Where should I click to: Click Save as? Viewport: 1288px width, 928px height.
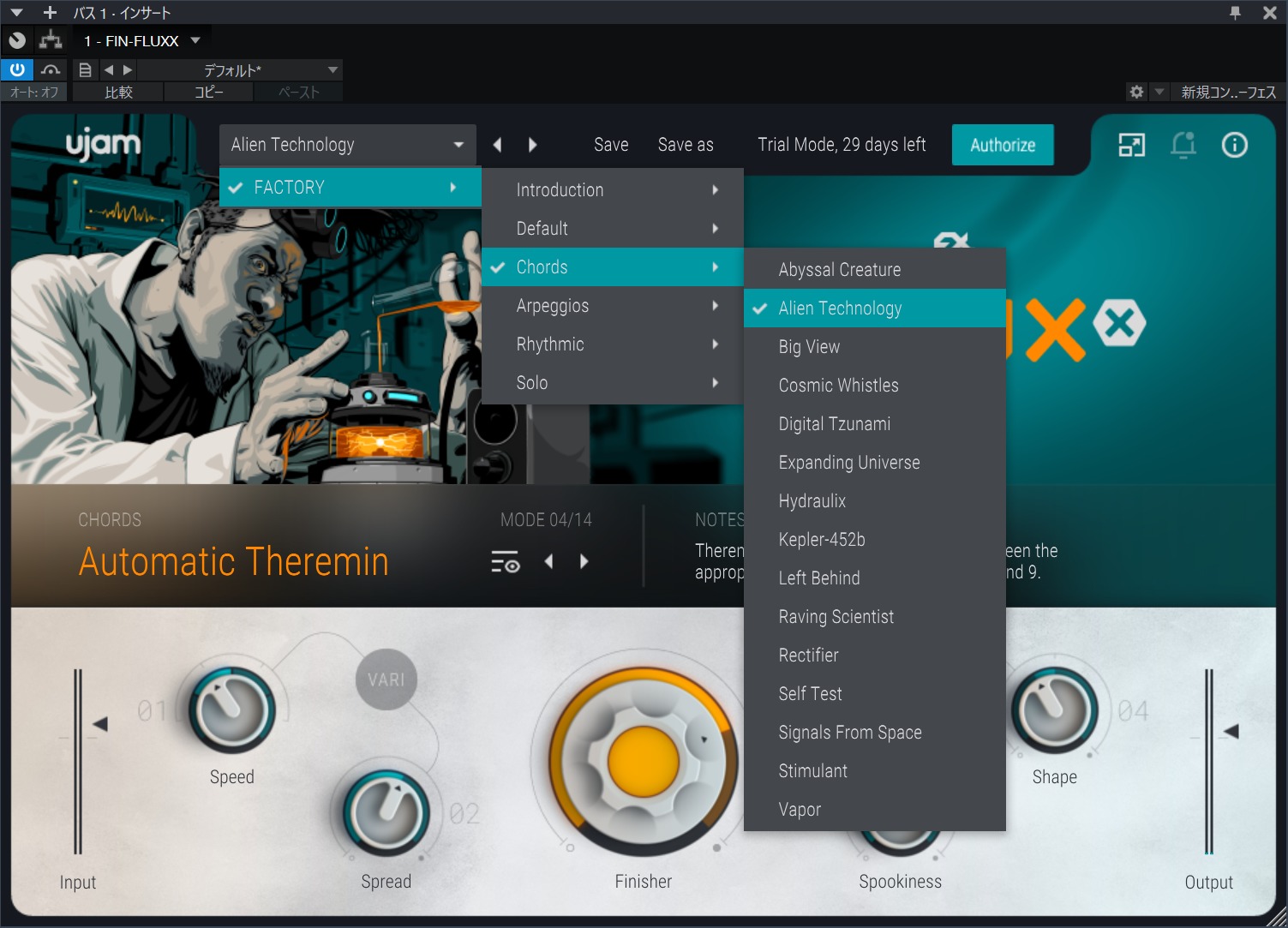[686, 145]
